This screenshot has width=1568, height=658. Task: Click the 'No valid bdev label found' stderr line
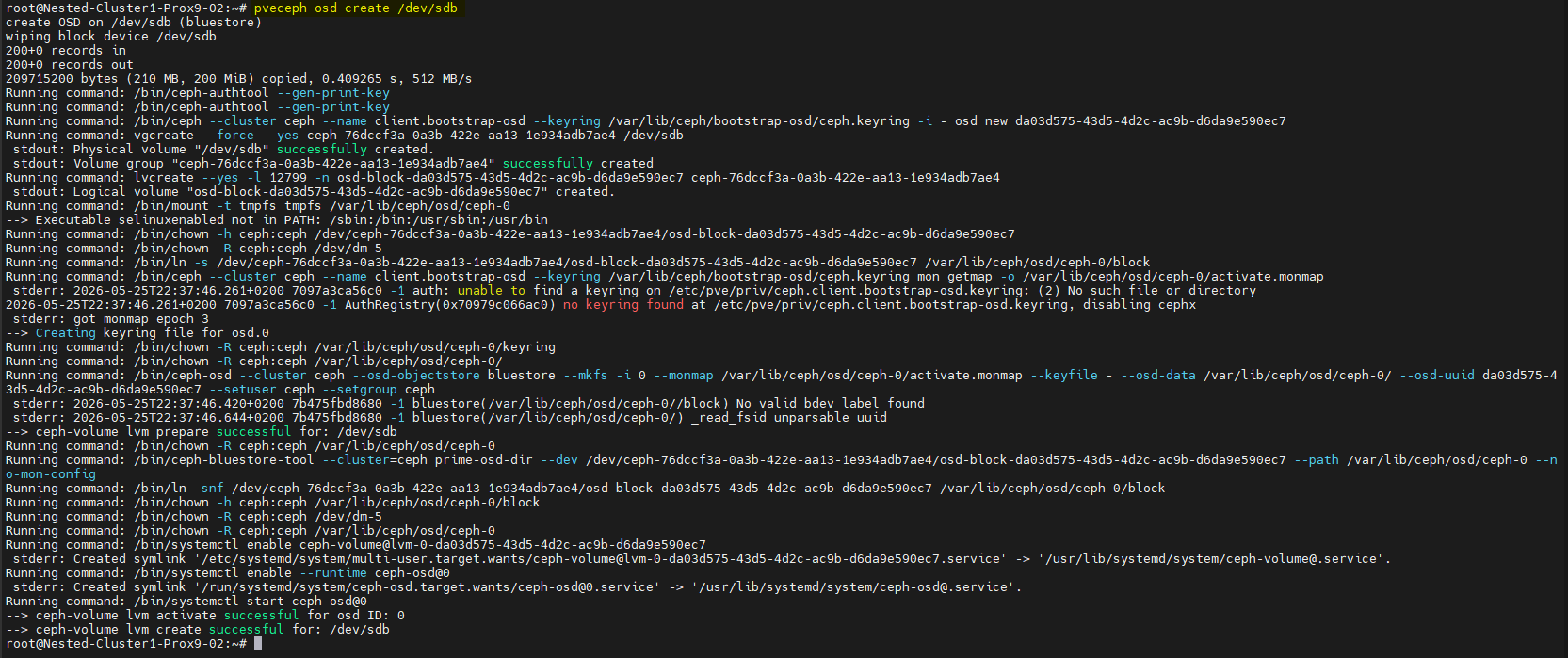click(x=469, y=403)
